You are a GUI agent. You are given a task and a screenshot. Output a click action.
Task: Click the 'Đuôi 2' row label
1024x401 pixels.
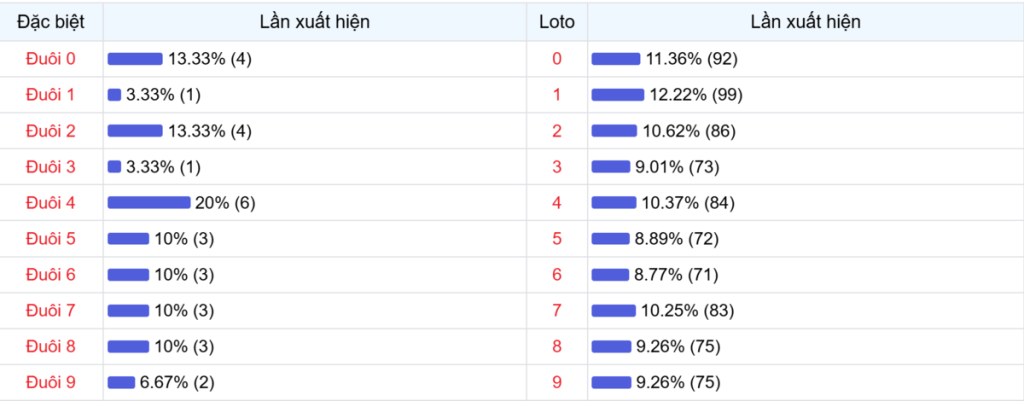tap(51, 131)
